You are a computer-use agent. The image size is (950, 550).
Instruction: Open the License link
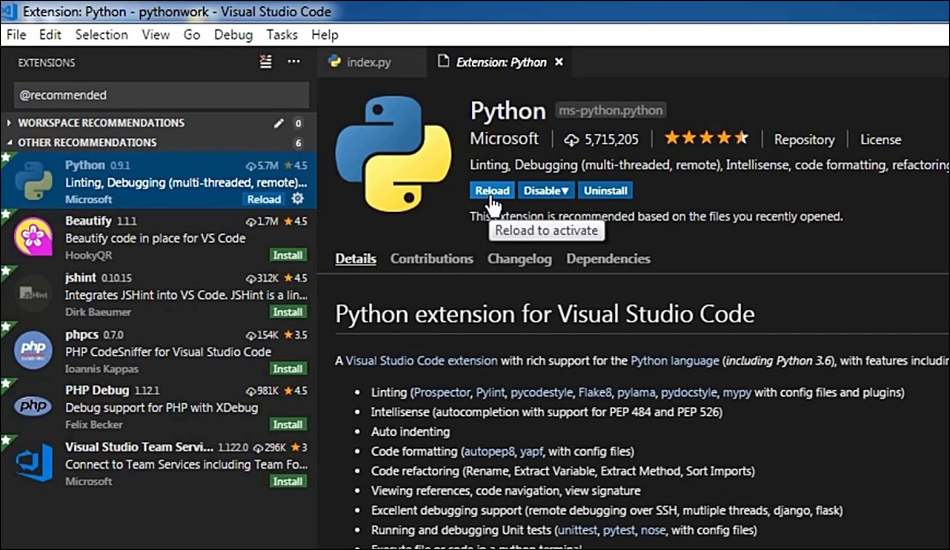[880, 139]
